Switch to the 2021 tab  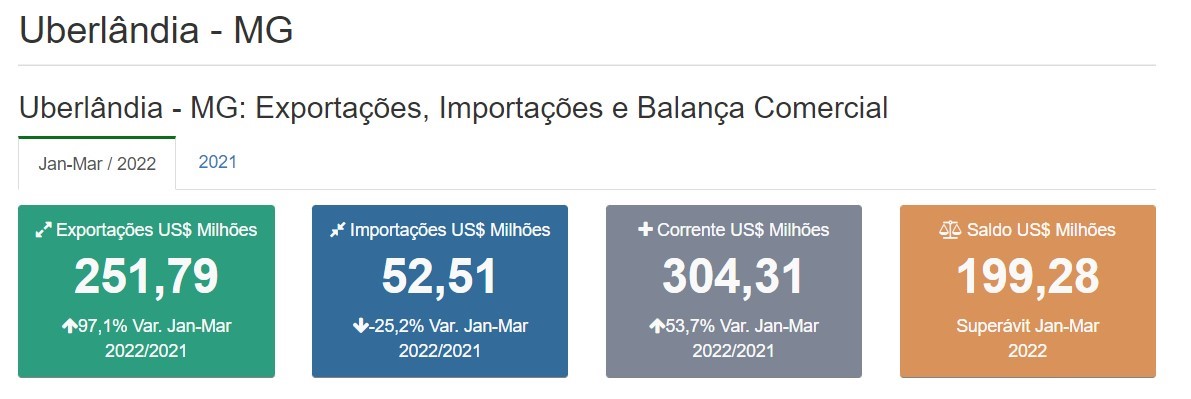tap(217, 162)
